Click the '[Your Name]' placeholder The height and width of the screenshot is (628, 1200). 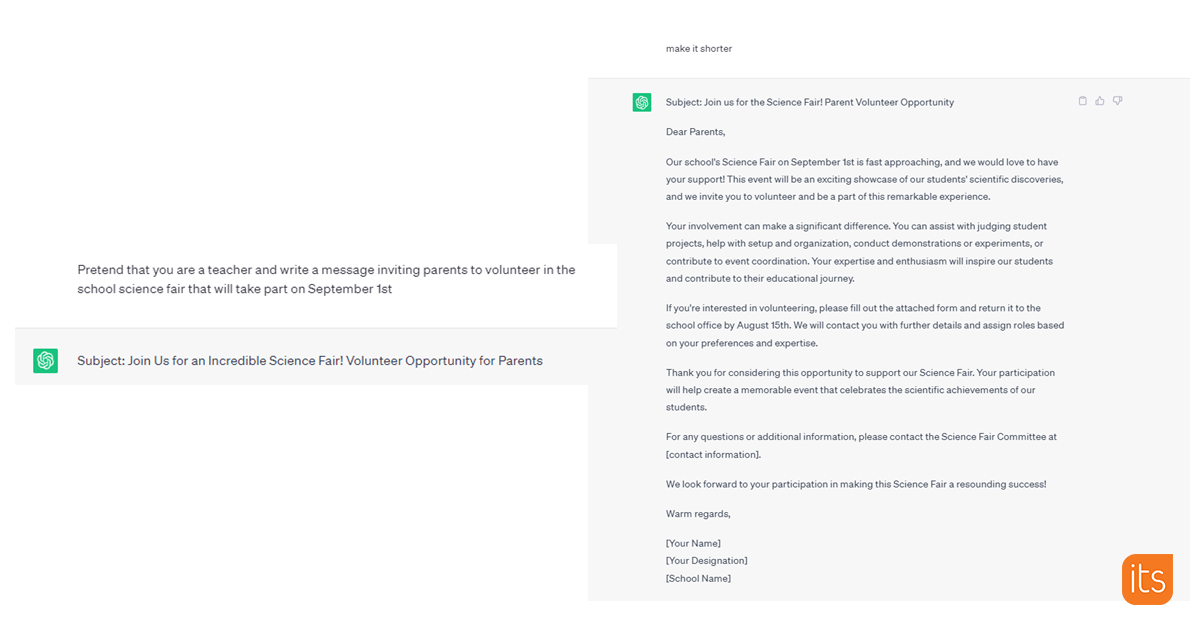[x=693, y=543]
